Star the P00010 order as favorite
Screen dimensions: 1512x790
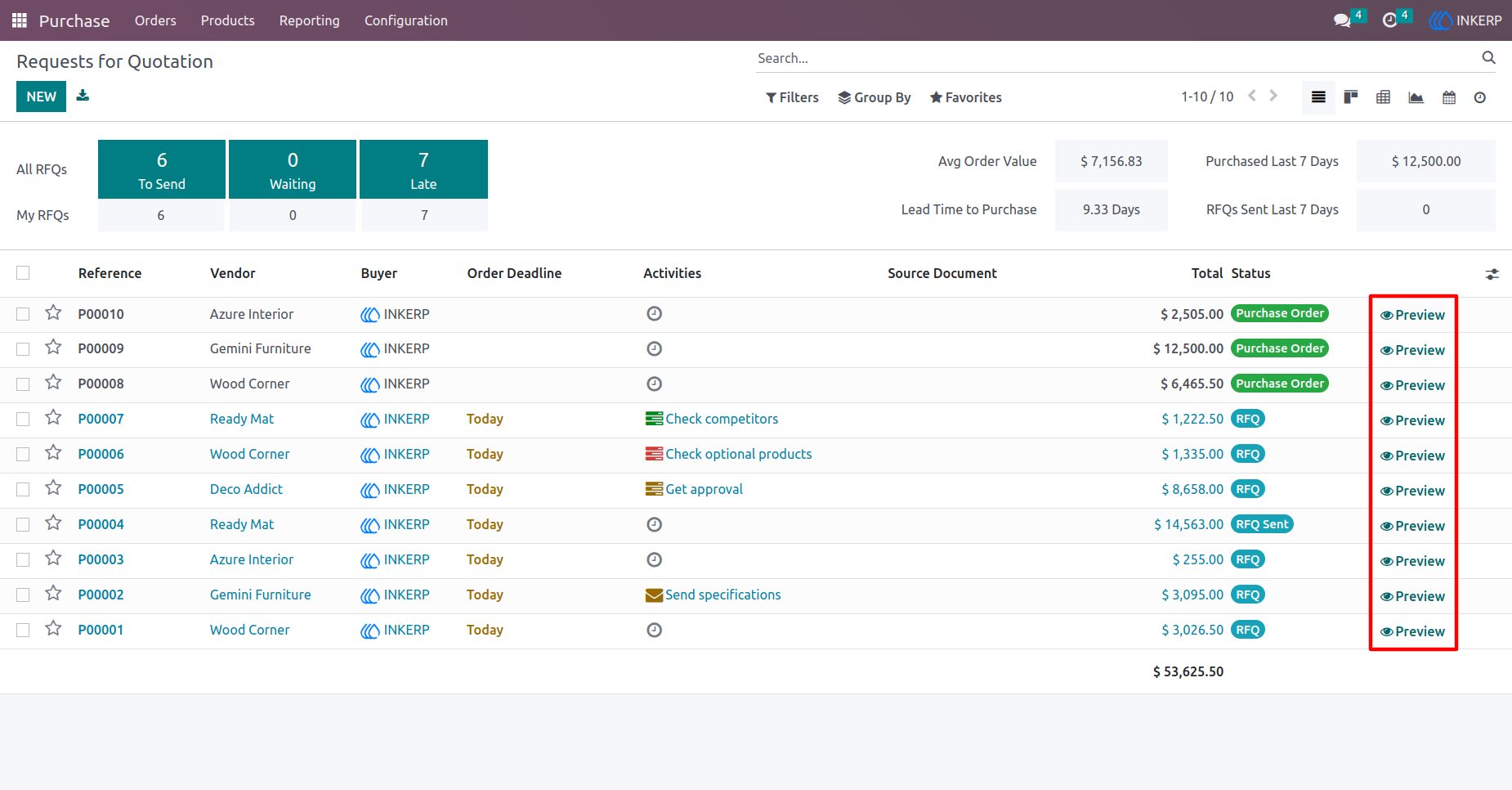tap(53, 313)
